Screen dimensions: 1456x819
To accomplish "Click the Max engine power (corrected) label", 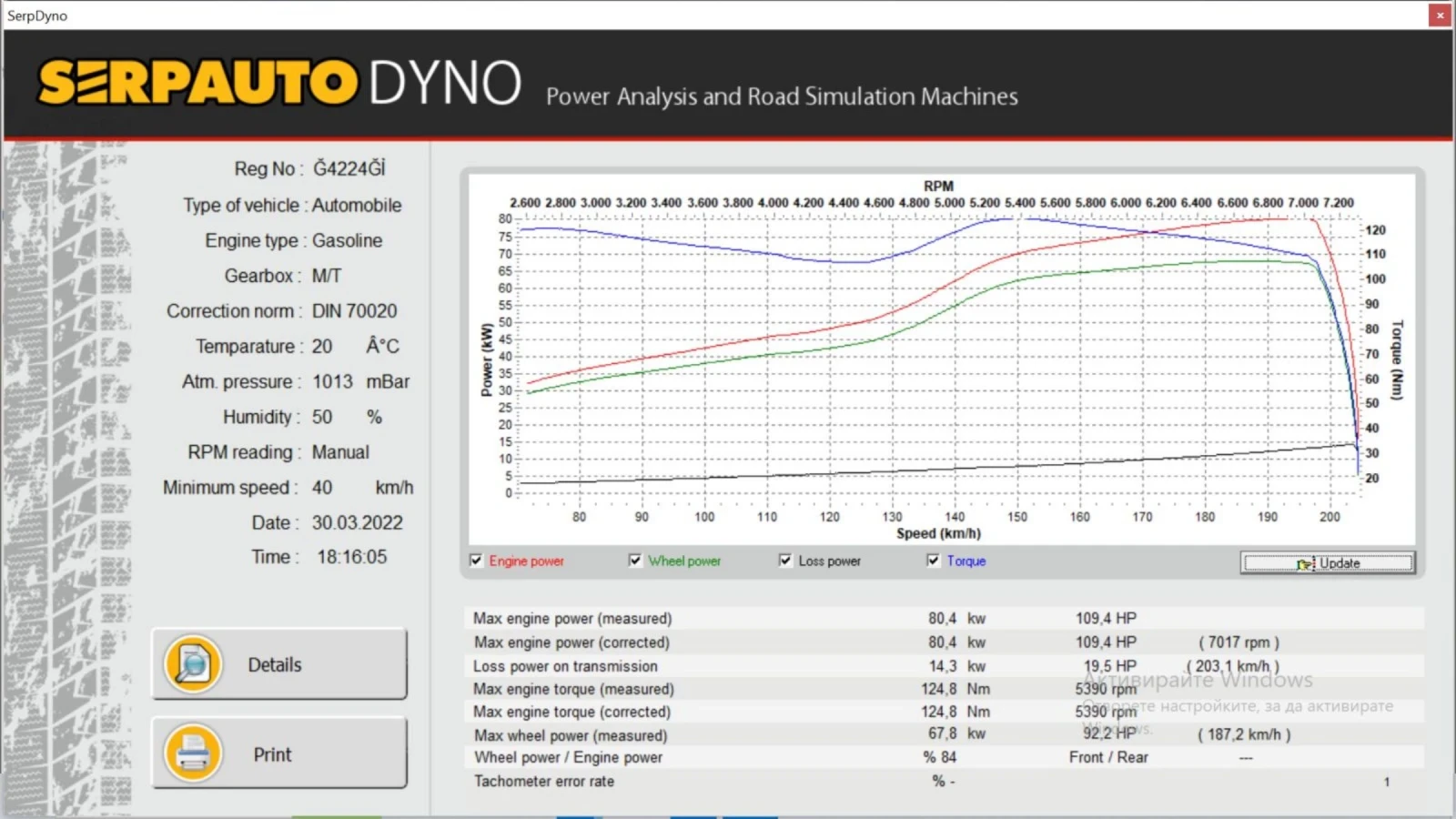I will [571, 642].
